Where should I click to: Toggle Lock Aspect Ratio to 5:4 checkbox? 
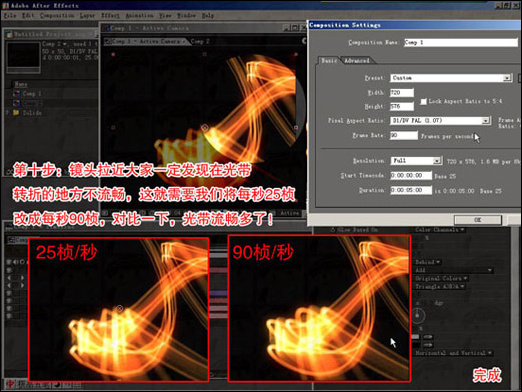point(423,101)
